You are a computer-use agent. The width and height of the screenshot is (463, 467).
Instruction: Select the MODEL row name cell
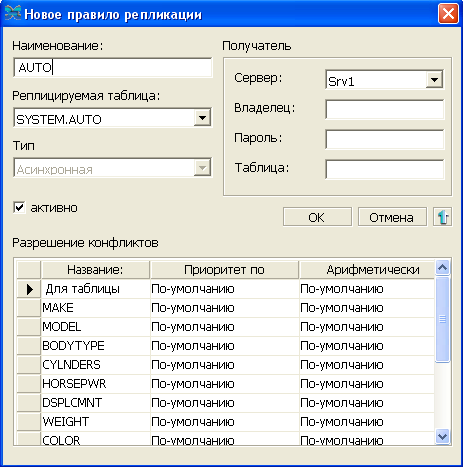pos(96,327)
